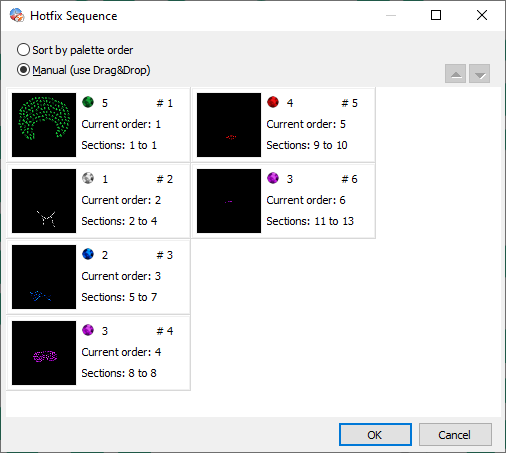
Task: Maximize the Hotfix Sequence window
Action: (x=436, y=15)
